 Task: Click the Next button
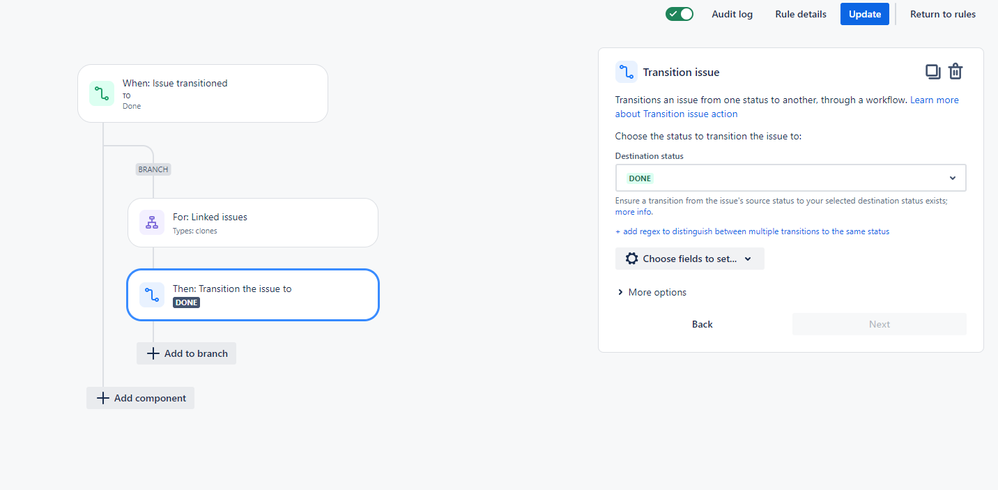pyautogui.click(x=879, y=324)
